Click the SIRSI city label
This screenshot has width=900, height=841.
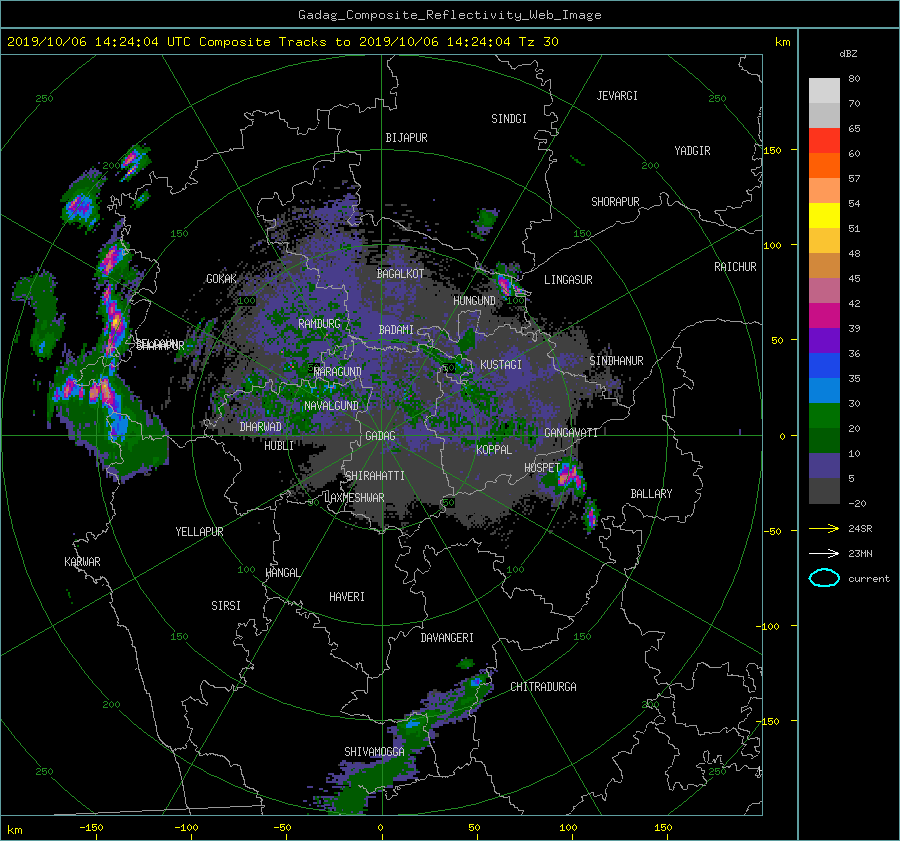point(226,606)
